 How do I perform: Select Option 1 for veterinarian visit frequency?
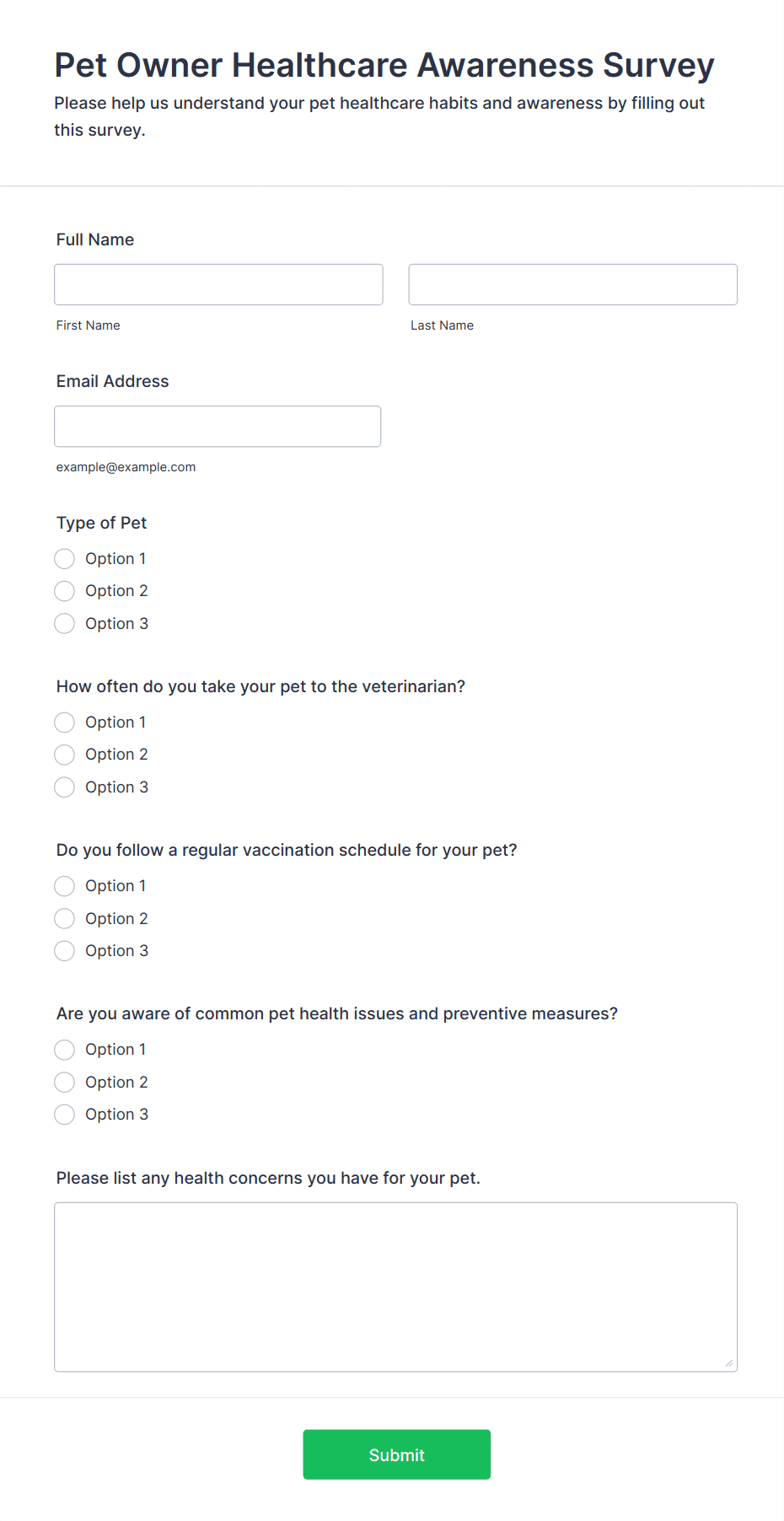65,723
